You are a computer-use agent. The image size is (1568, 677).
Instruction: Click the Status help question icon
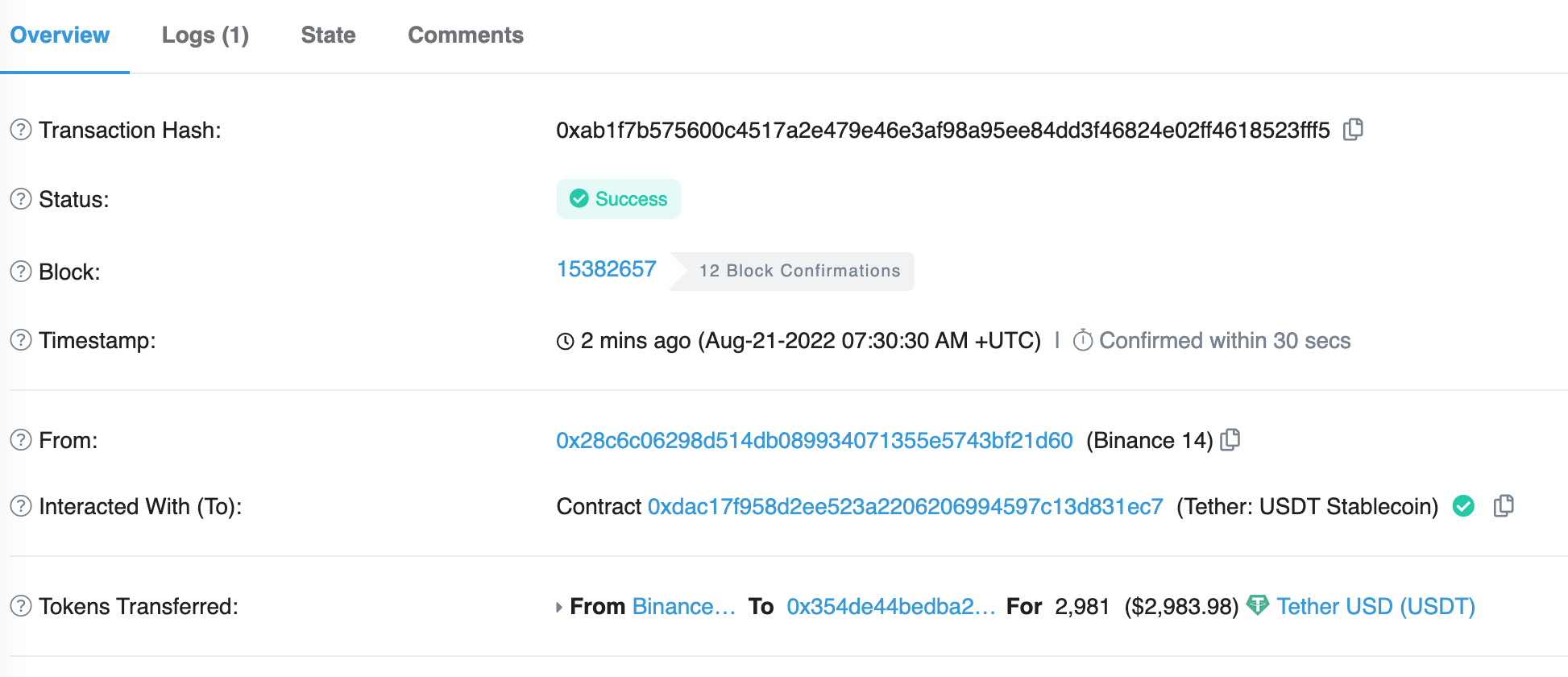(21, 199)
